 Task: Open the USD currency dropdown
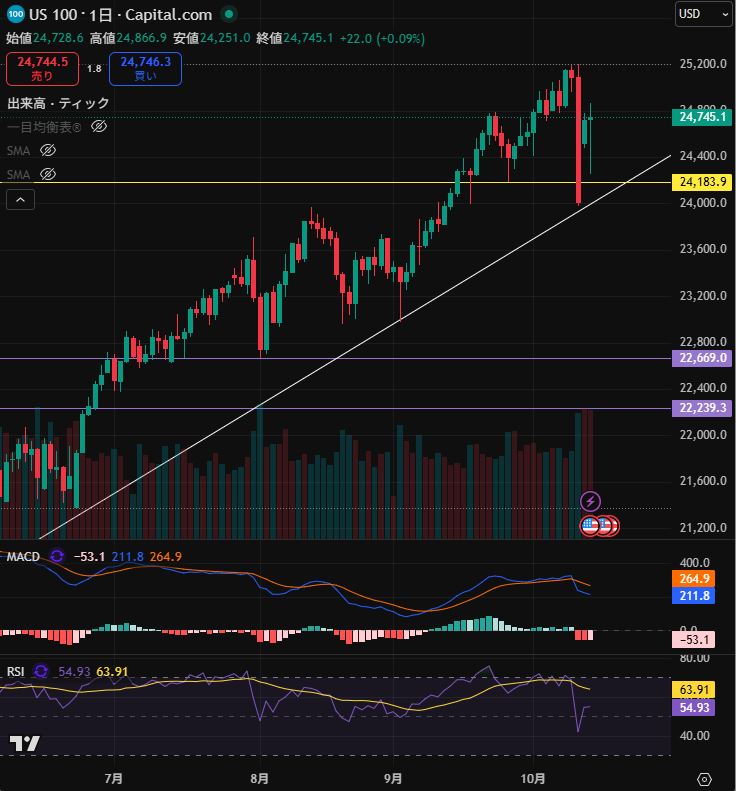[x=703, y=13]
